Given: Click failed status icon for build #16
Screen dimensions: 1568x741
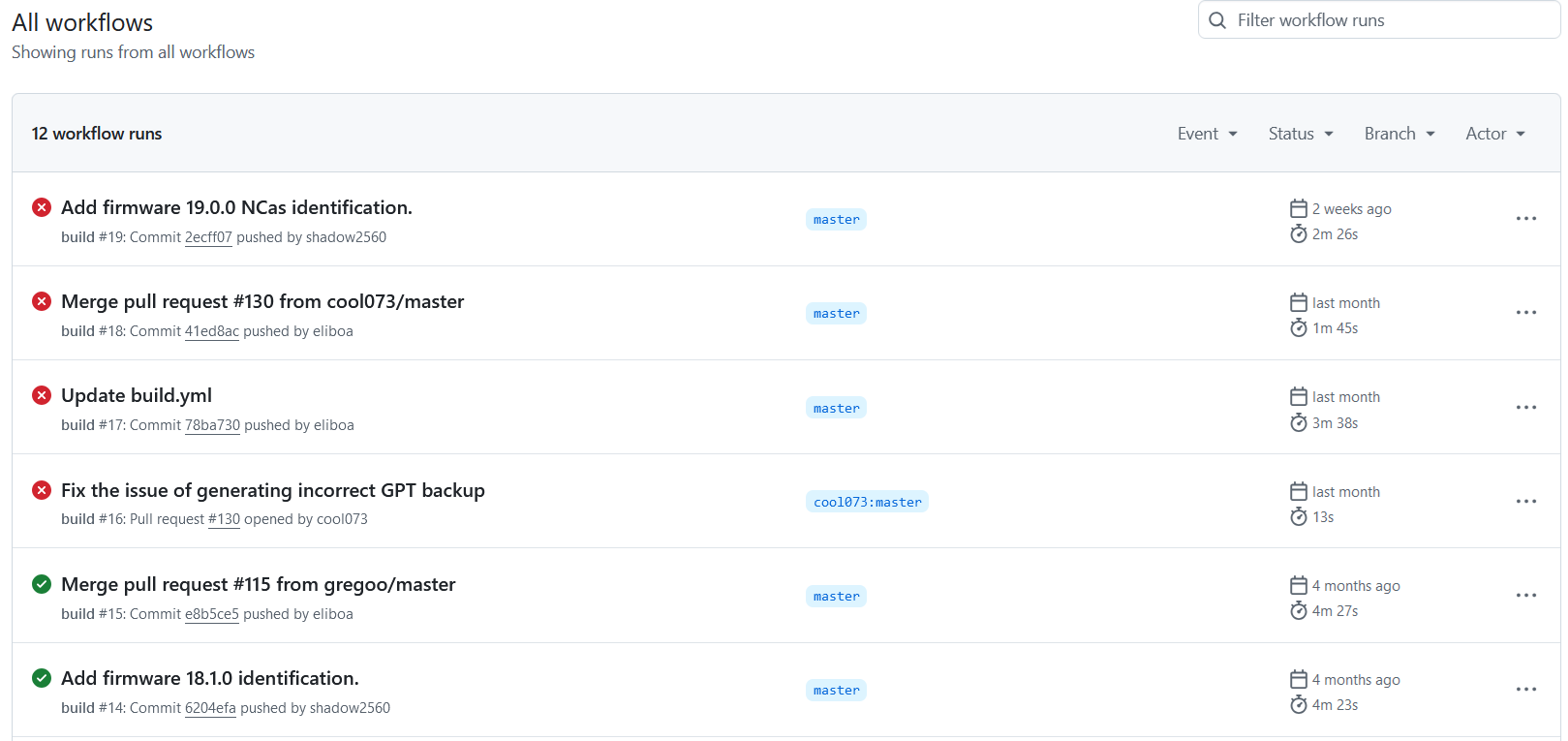Looking at the screenshot, I should click(42, 490).
